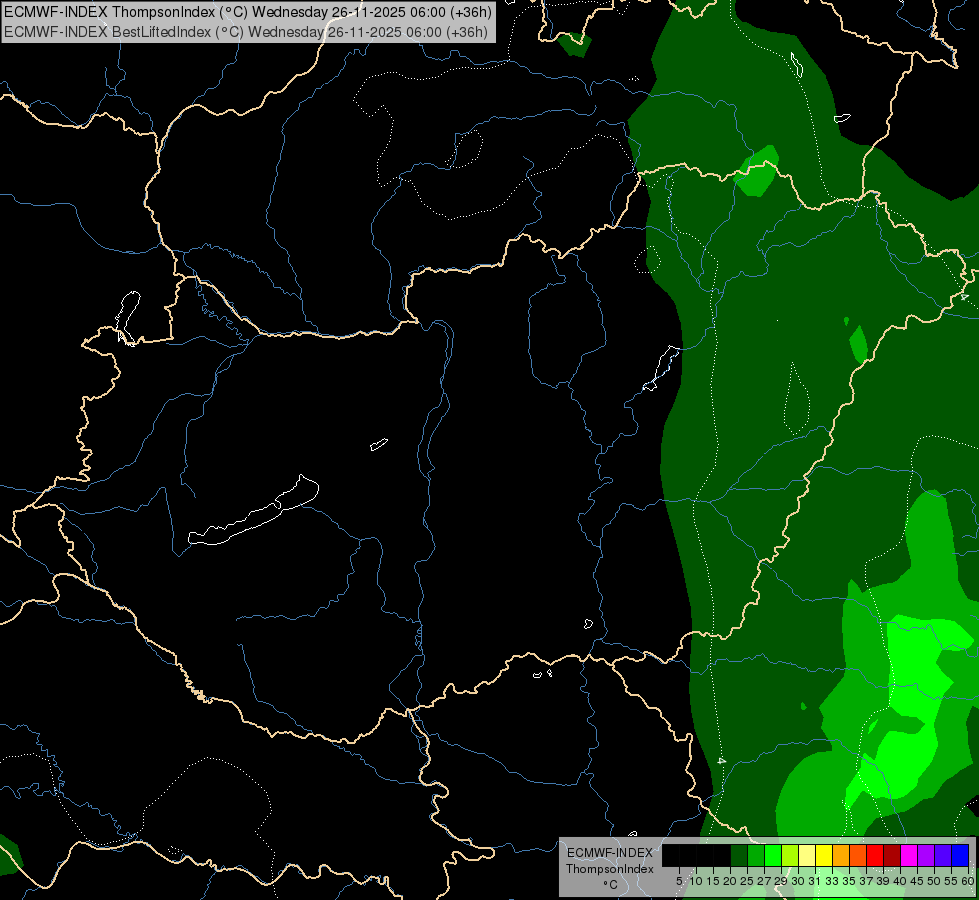
Task: Click the legend tick value 55
Action: [951, 881]
